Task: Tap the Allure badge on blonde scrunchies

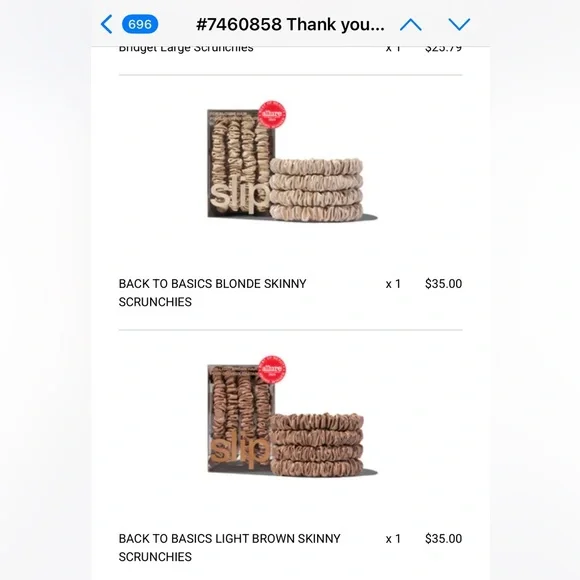Action: coord(272,114)
